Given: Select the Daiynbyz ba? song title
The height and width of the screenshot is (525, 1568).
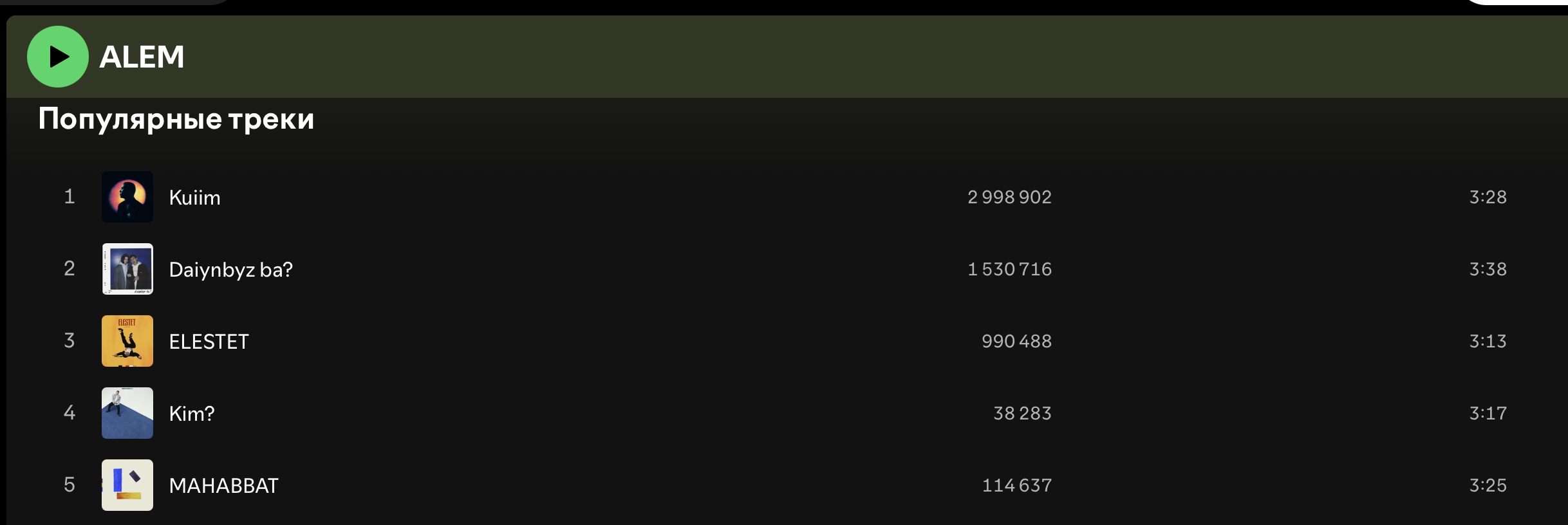Looking at the screenshot, I should pyautogui.click(x=230, y=270).
